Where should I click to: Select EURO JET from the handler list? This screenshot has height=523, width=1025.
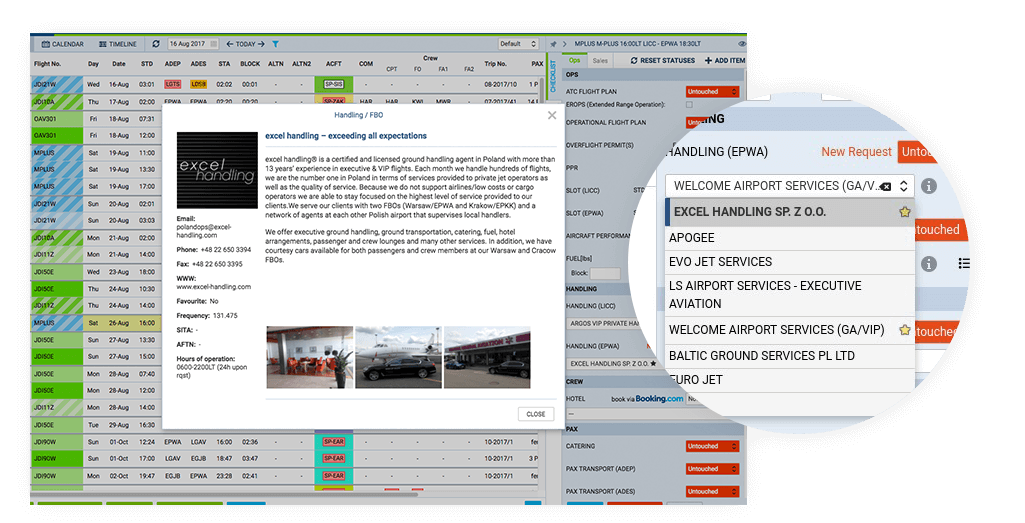790,380
